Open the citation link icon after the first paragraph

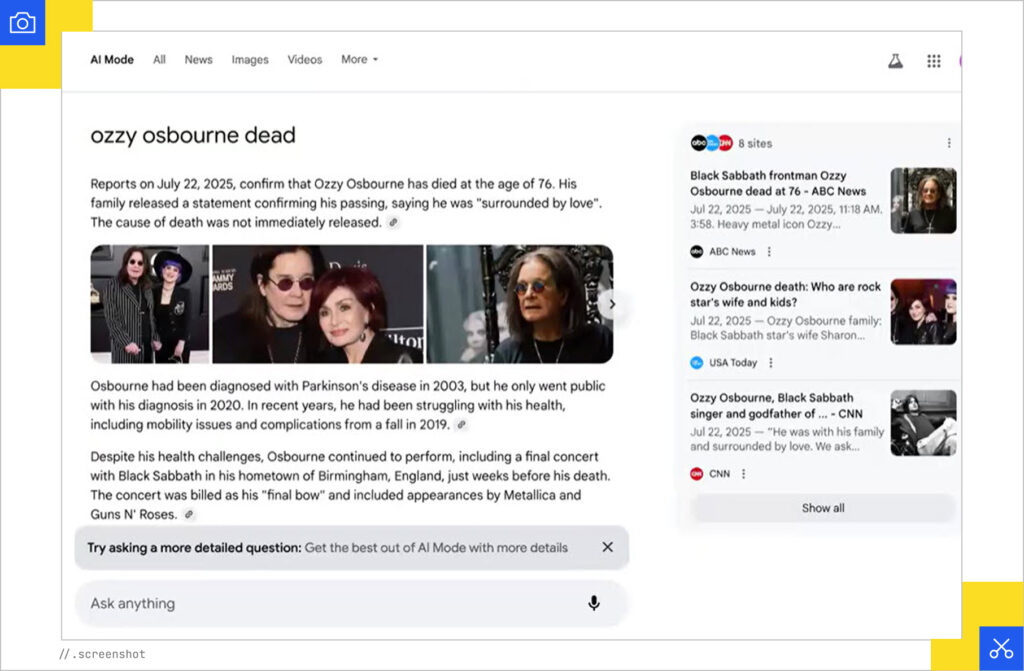(x=392, y=222)
